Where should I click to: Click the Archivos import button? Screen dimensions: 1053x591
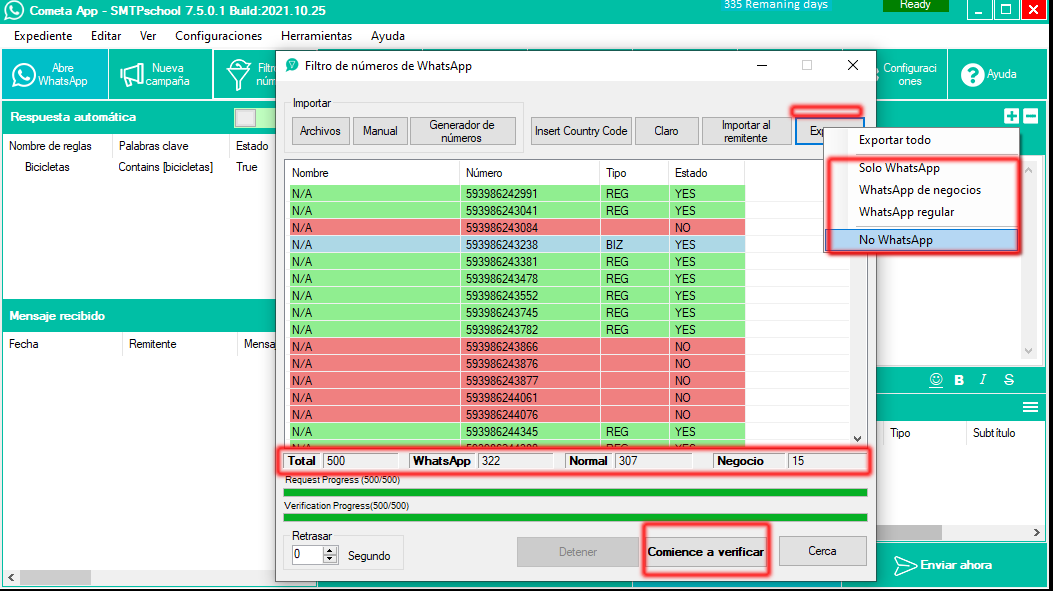tap(320, 131)
